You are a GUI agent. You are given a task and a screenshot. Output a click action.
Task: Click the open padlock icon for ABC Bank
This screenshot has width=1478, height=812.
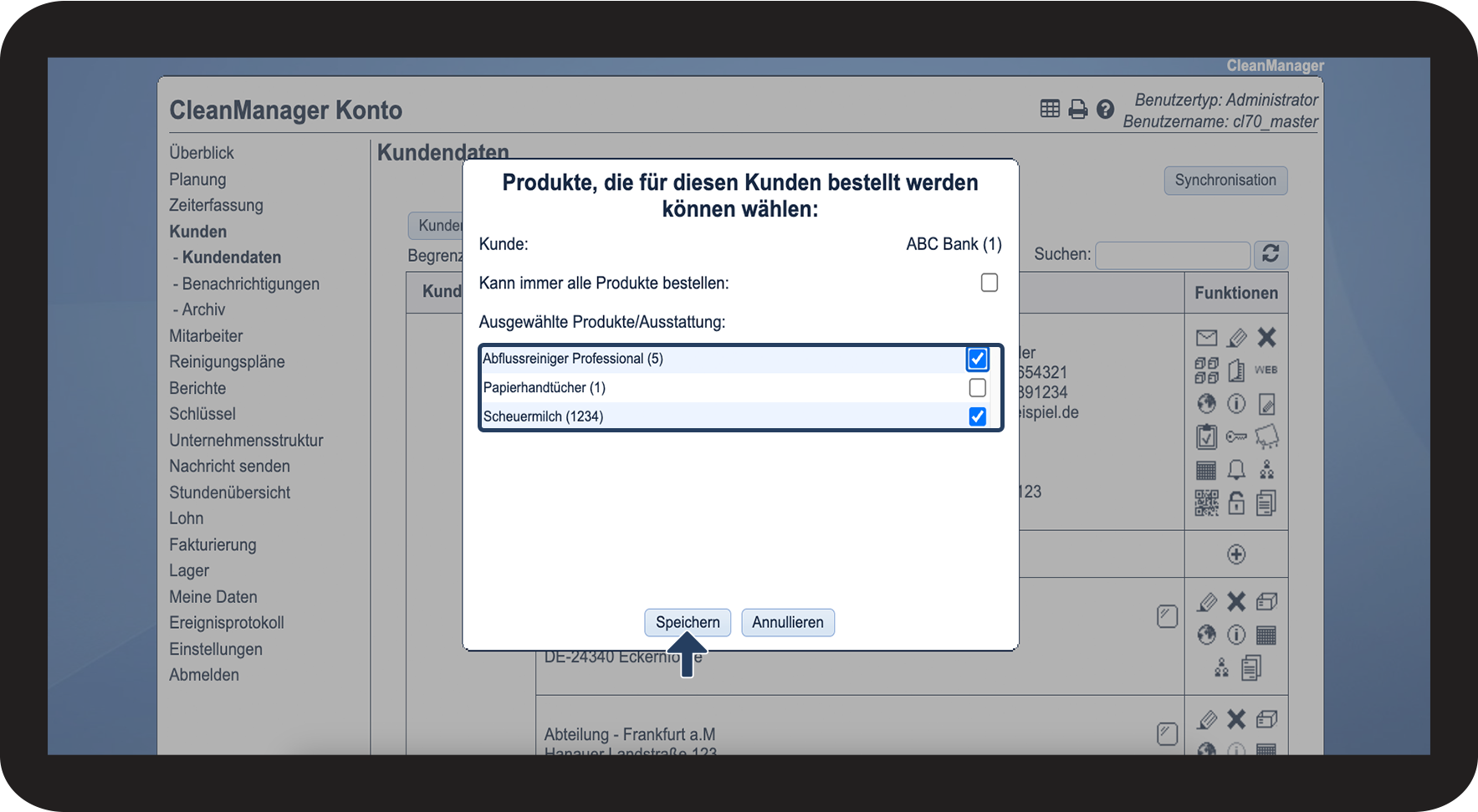pyautogui.click(x=1236, y=503)
